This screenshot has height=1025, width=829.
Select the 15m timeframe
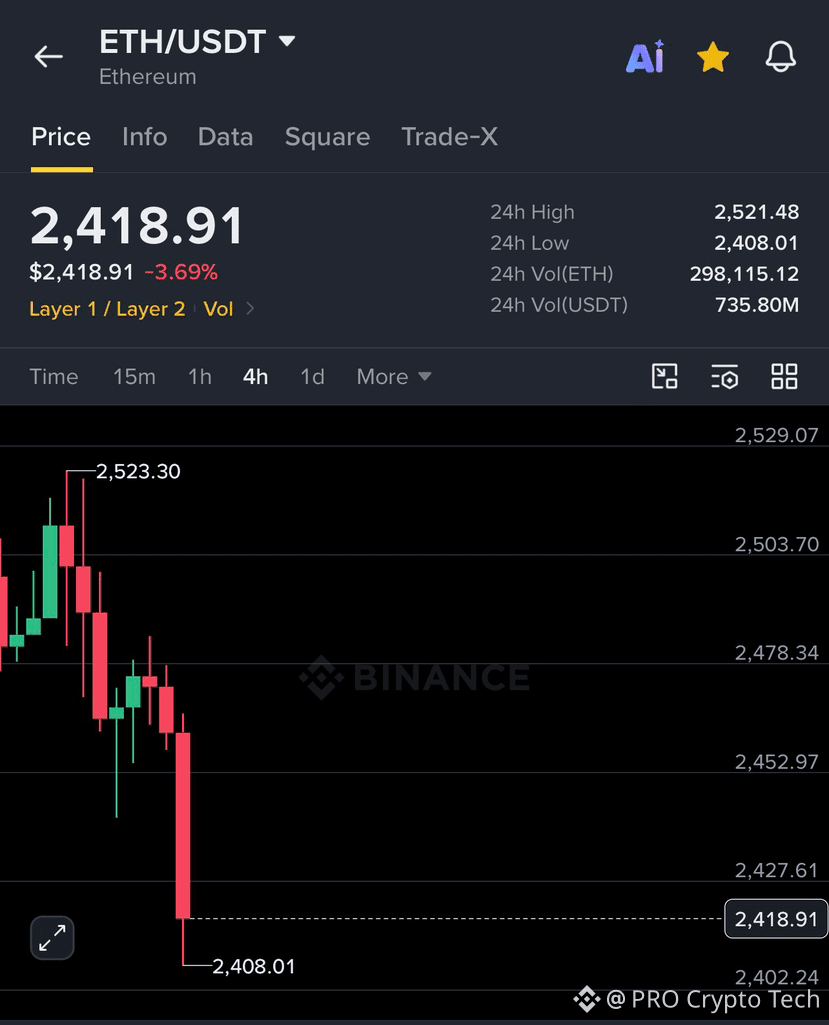tap(134, 377)
